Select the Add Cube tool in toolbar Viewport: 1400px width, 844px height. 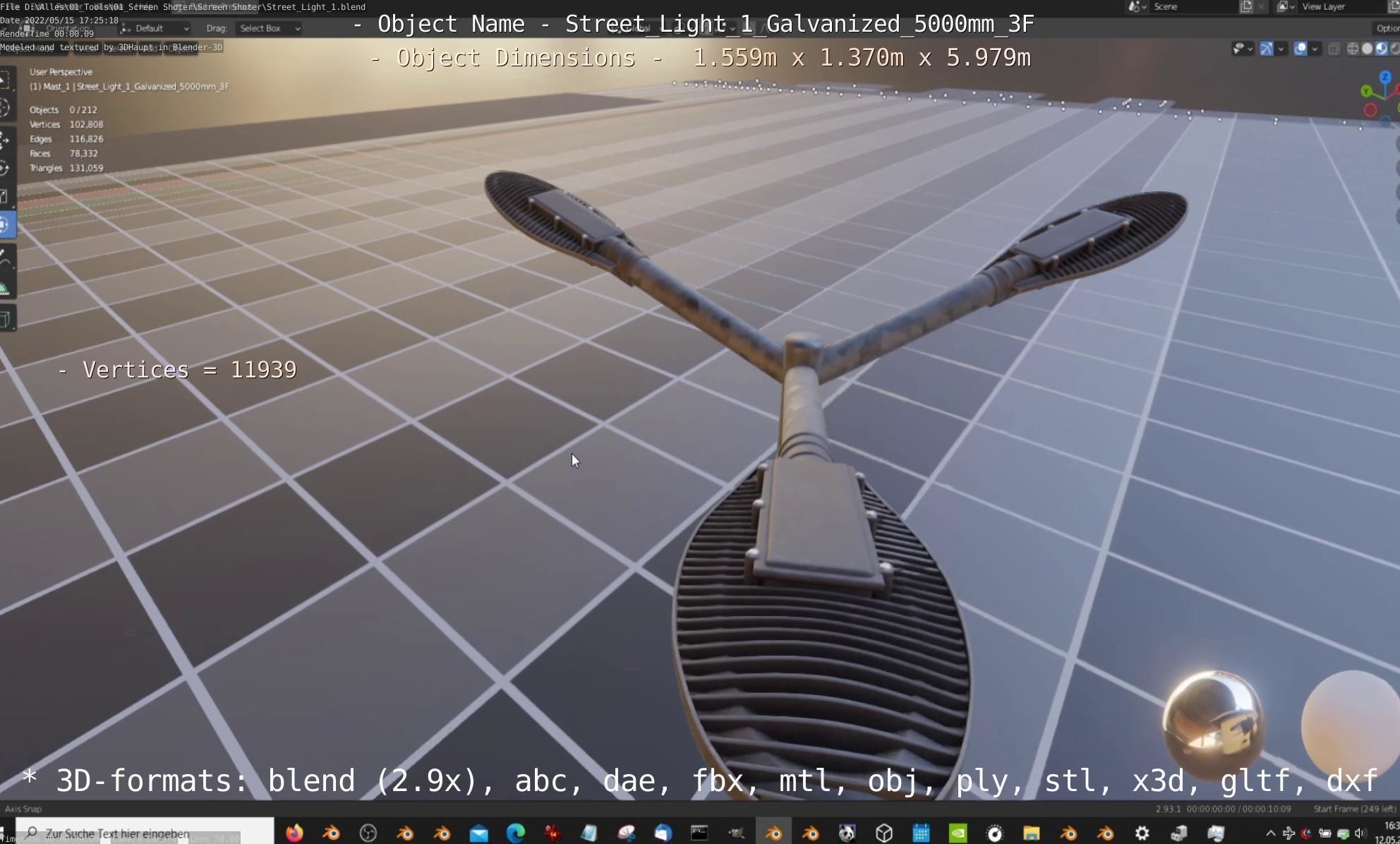coord(6,319)
